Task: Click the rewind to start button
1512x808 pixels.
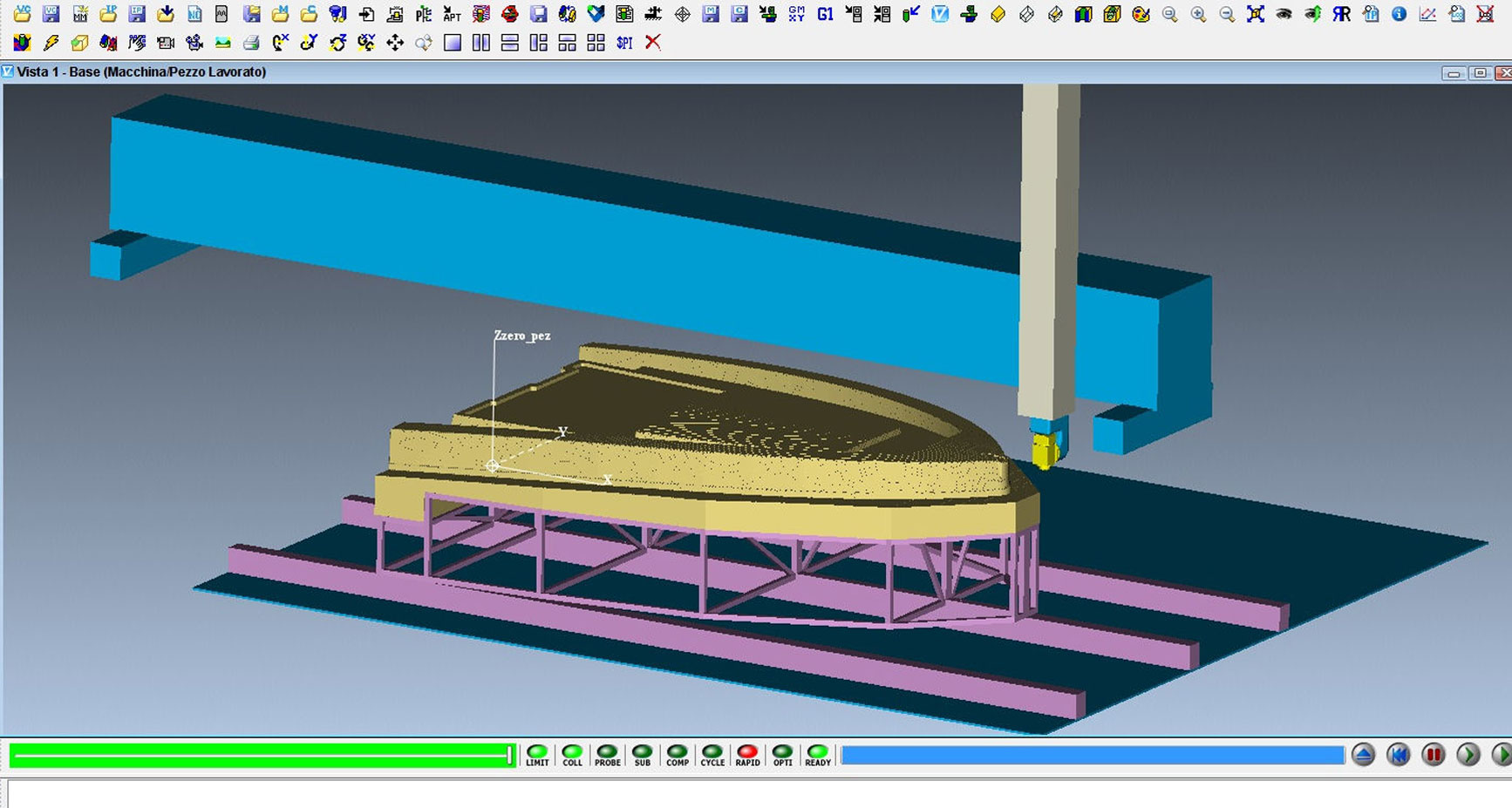Action: pos(1398,755)
